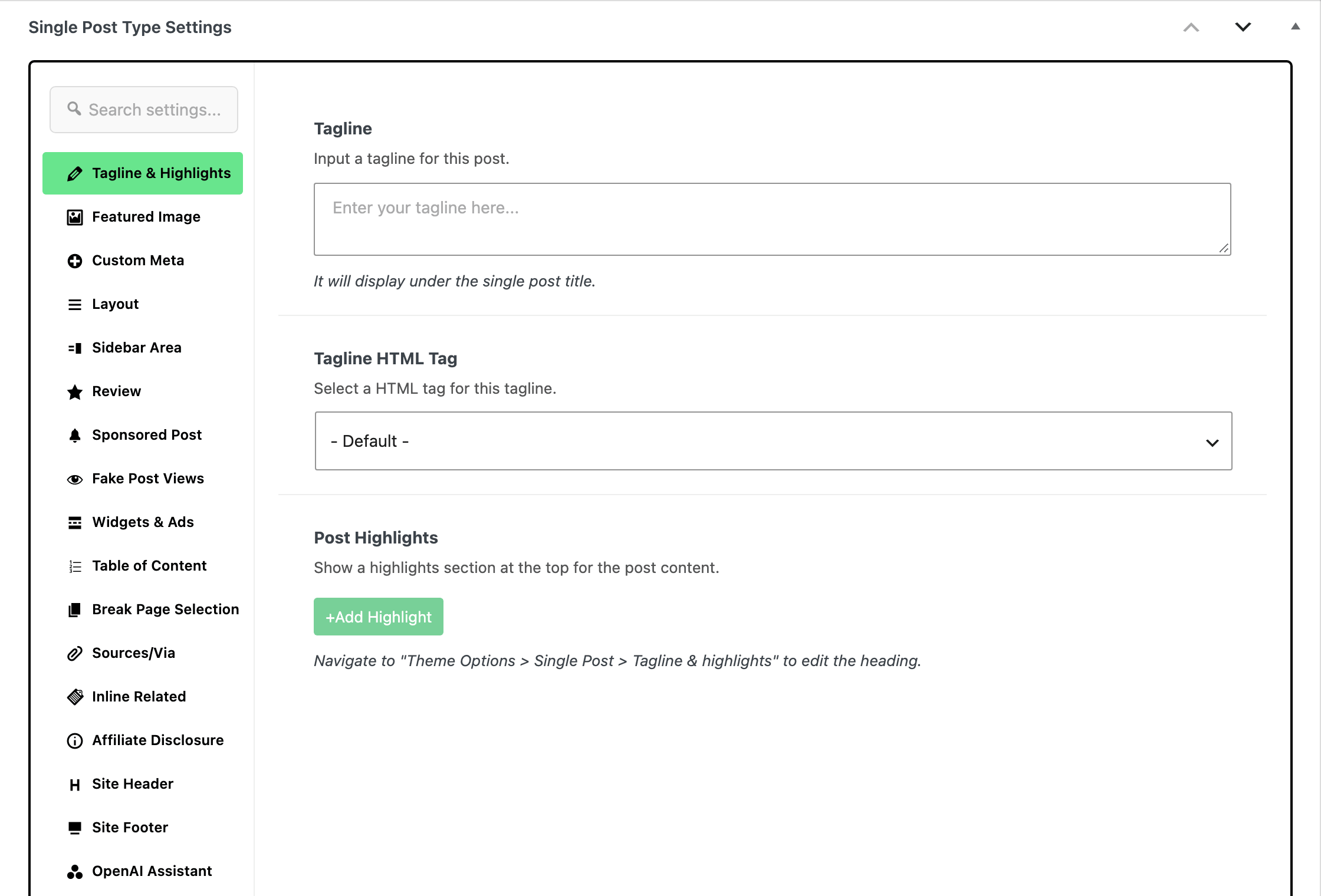
Task: Click the Featured Image picture icon
Action: [75, 218]
